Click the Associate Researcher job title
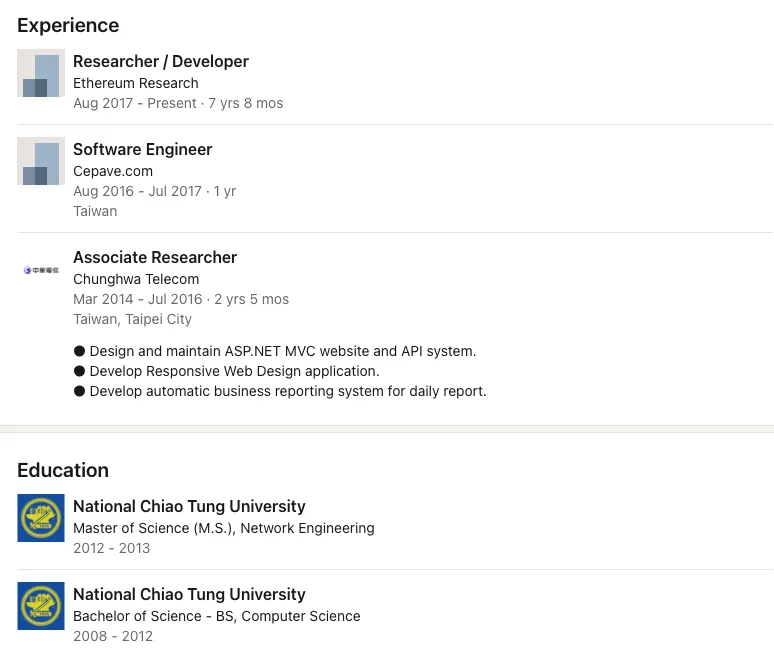Viewport: 774px width, 665px height. pyautogui.click(x=155, y=257)
